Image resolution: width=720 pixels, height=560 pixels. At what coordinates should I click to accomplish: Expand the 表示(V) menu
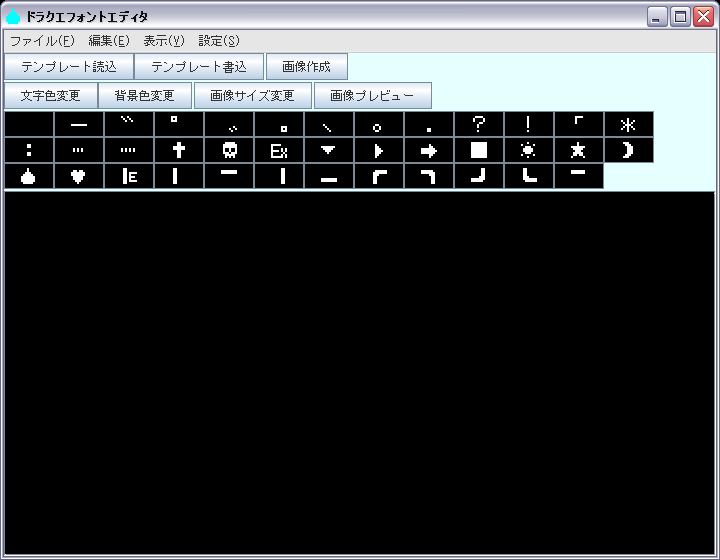point(164,41)
